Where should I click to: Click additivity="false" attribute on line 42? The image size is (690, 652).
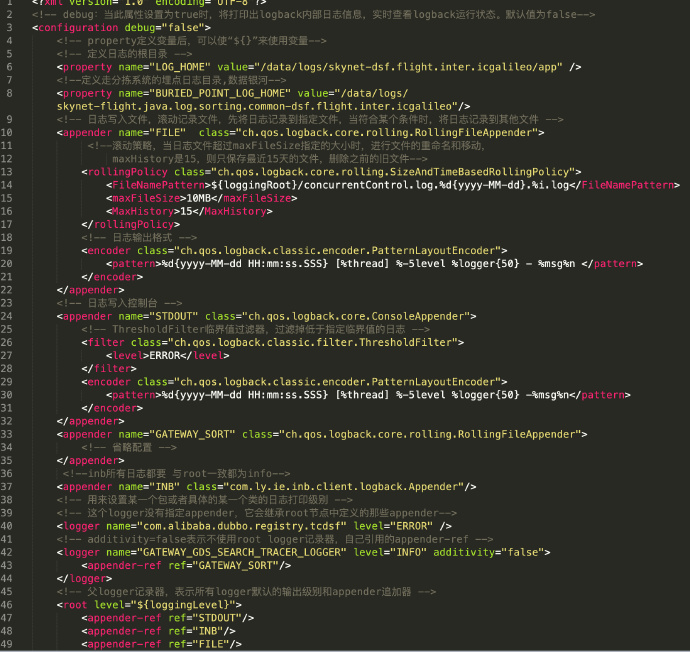tap(488, 552)
